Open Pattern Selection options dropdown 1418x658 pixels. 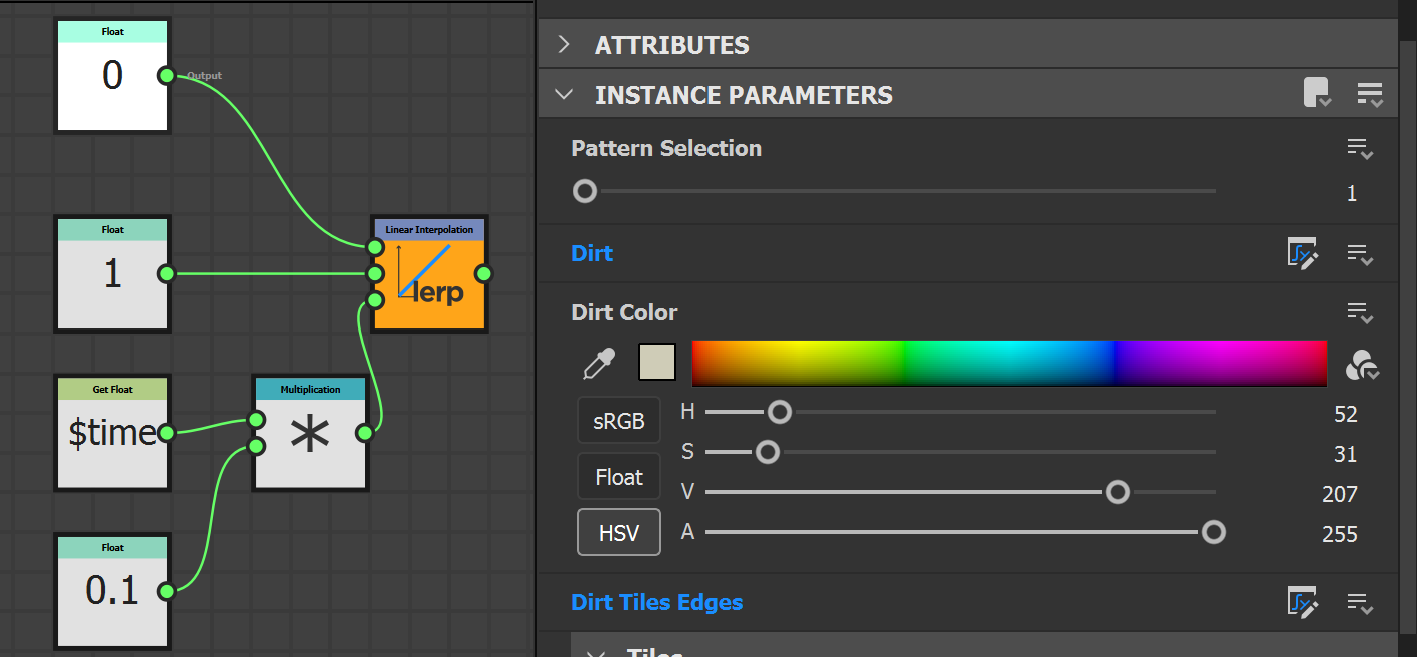(x=1360, y=150)
